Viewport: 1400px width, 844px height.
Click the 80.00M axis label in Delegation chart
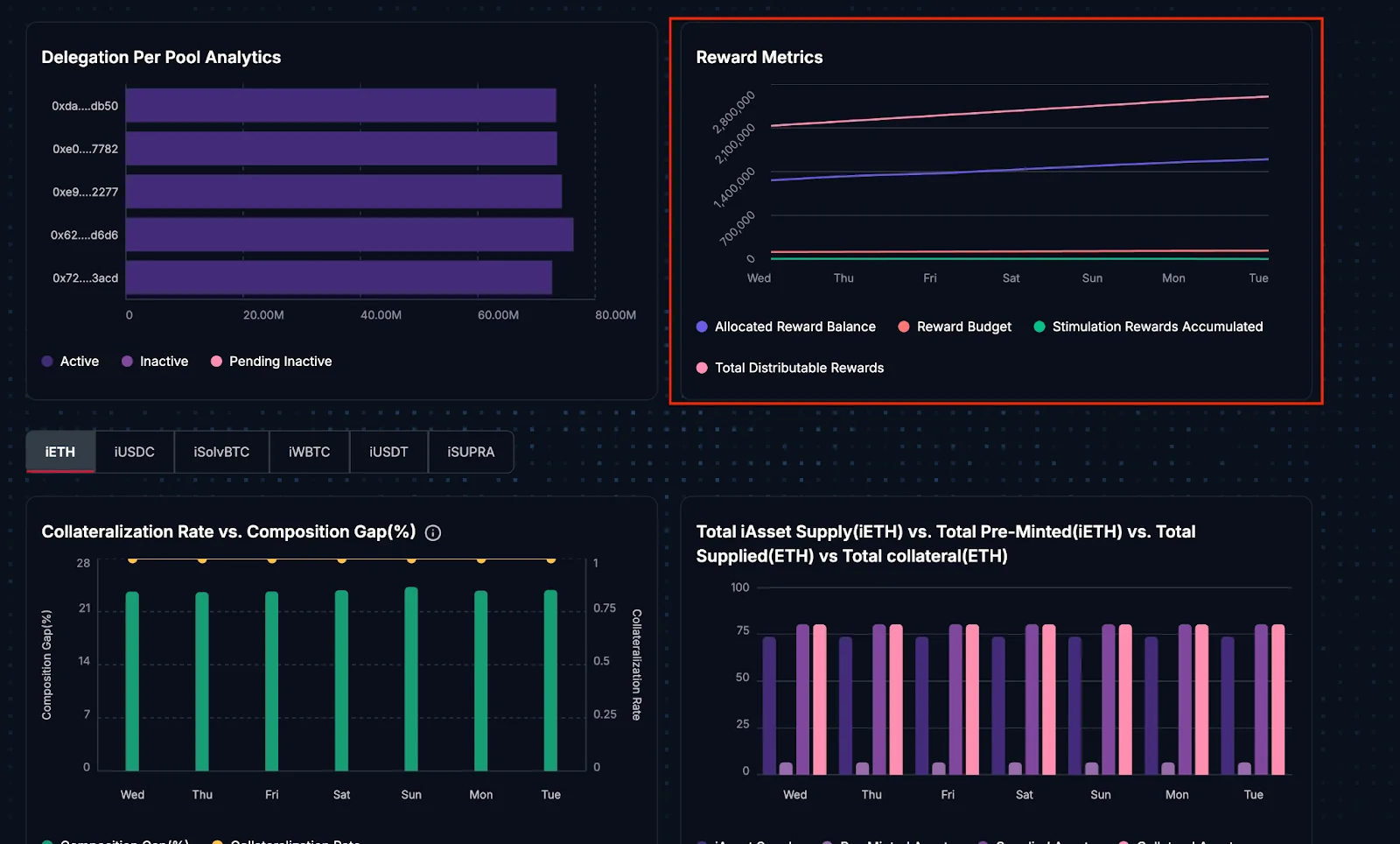(616, 315)
